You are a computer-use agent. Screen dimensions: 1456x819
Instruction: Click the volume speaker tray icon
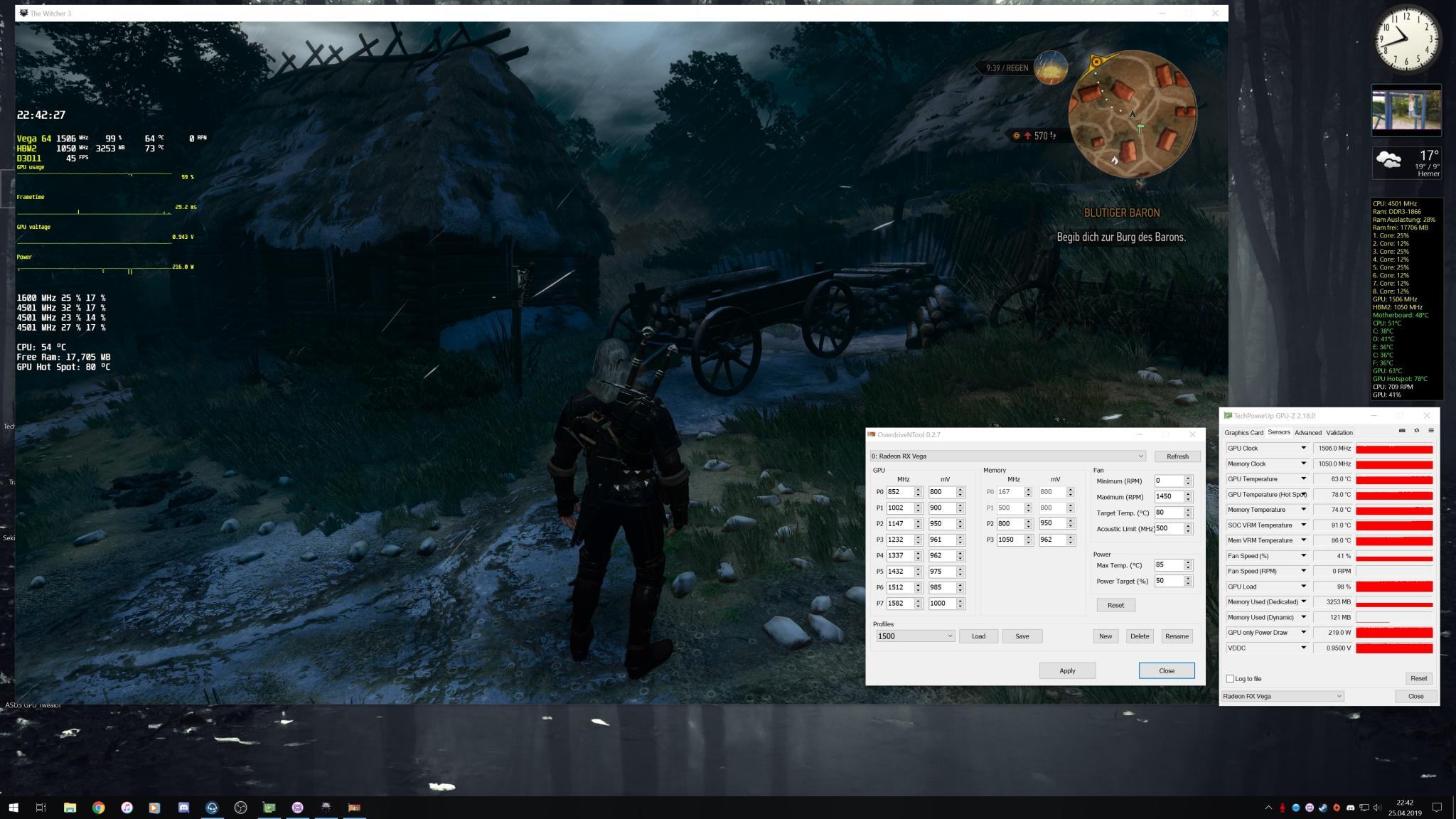tap(1377, 808)
